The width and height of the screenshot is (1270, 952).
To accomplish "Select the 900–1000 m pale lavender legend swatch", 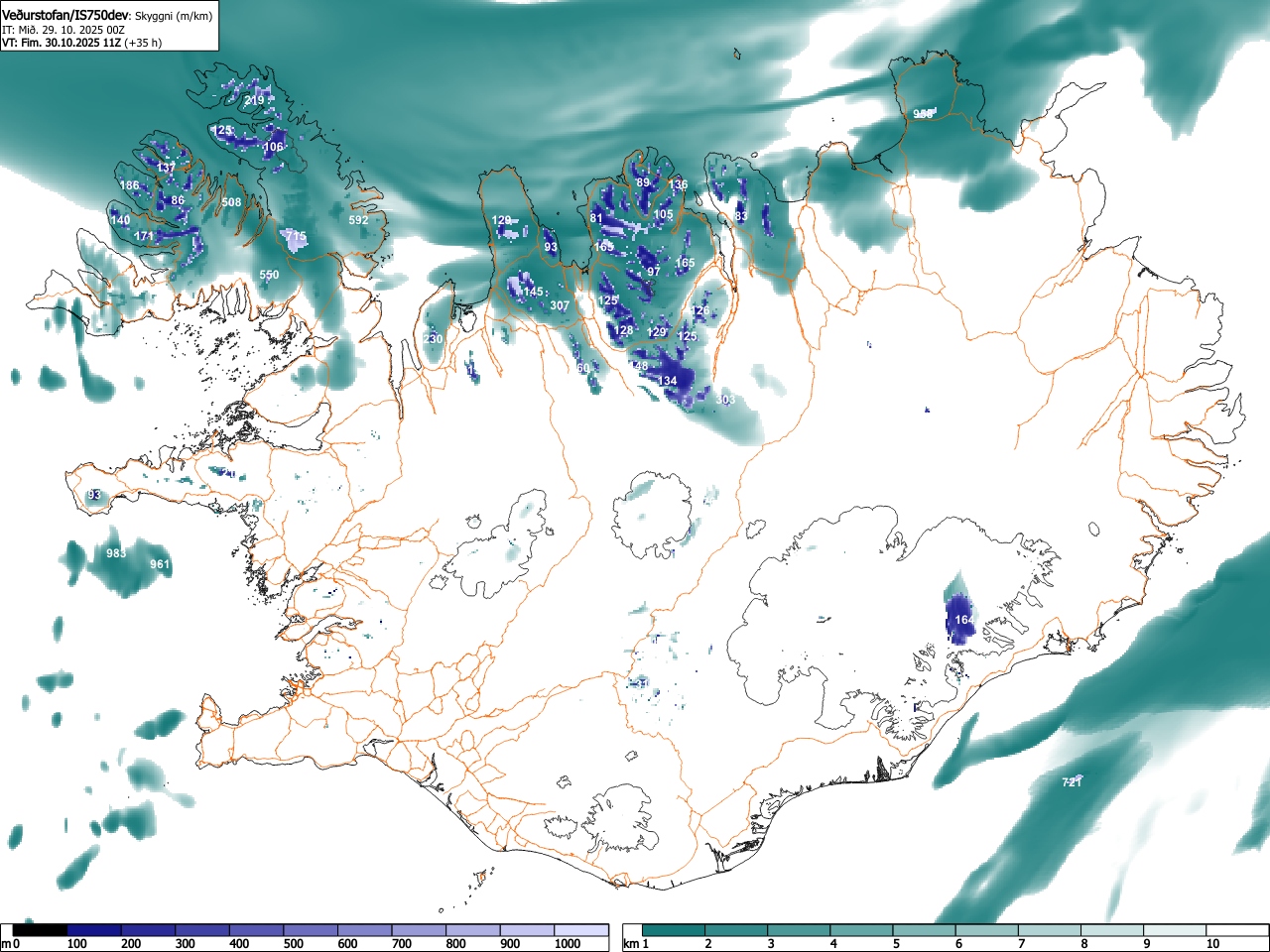I will pyautogui.click(x=528, y=930).
